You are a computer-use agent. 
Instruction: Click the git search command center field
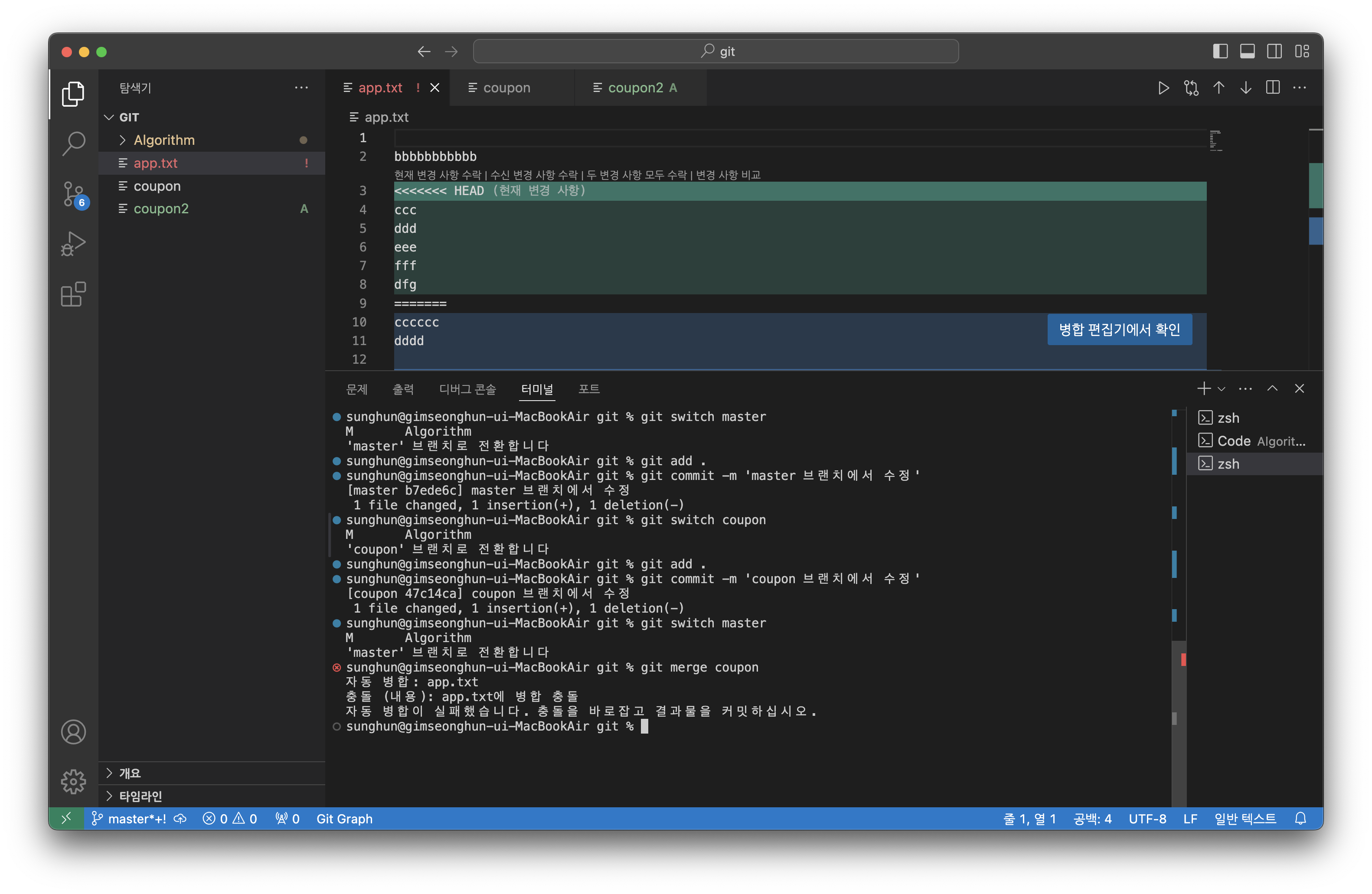715,51
